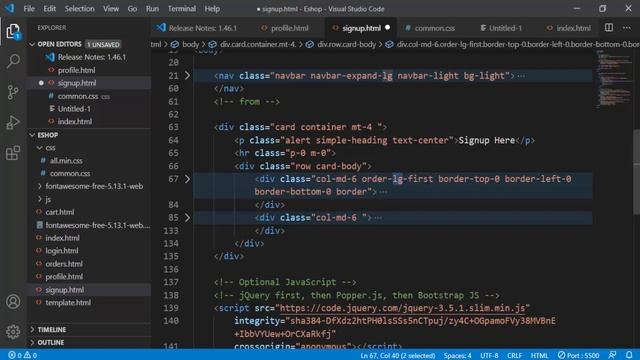The width and height of the screenshot is (640, 360).
Task: Click the Ln 67, Col 40 cursor position
Action: (398, 355)
